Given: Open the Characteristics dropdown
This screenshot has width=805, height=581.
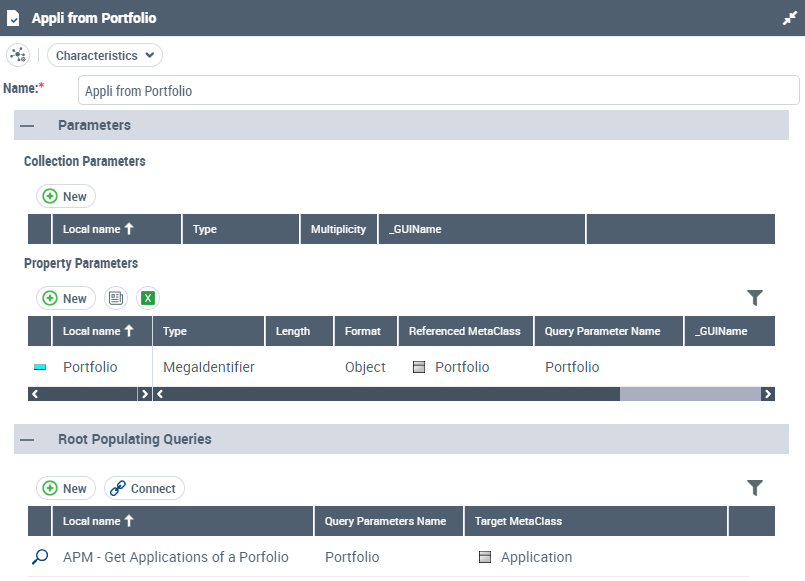Looking at the screenshot, I should 105,56.
